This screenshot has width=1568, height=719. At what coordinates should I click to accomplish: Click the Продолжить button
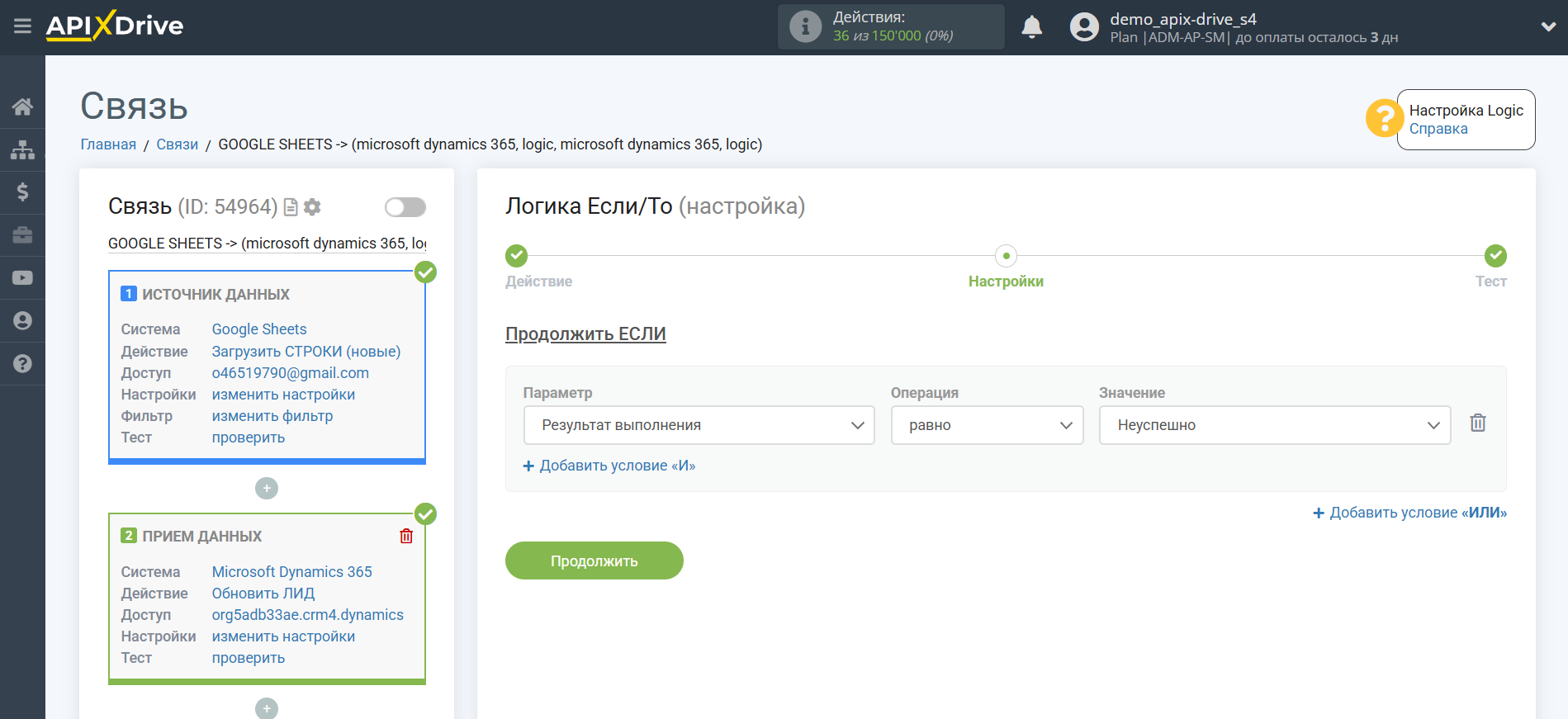595,561
